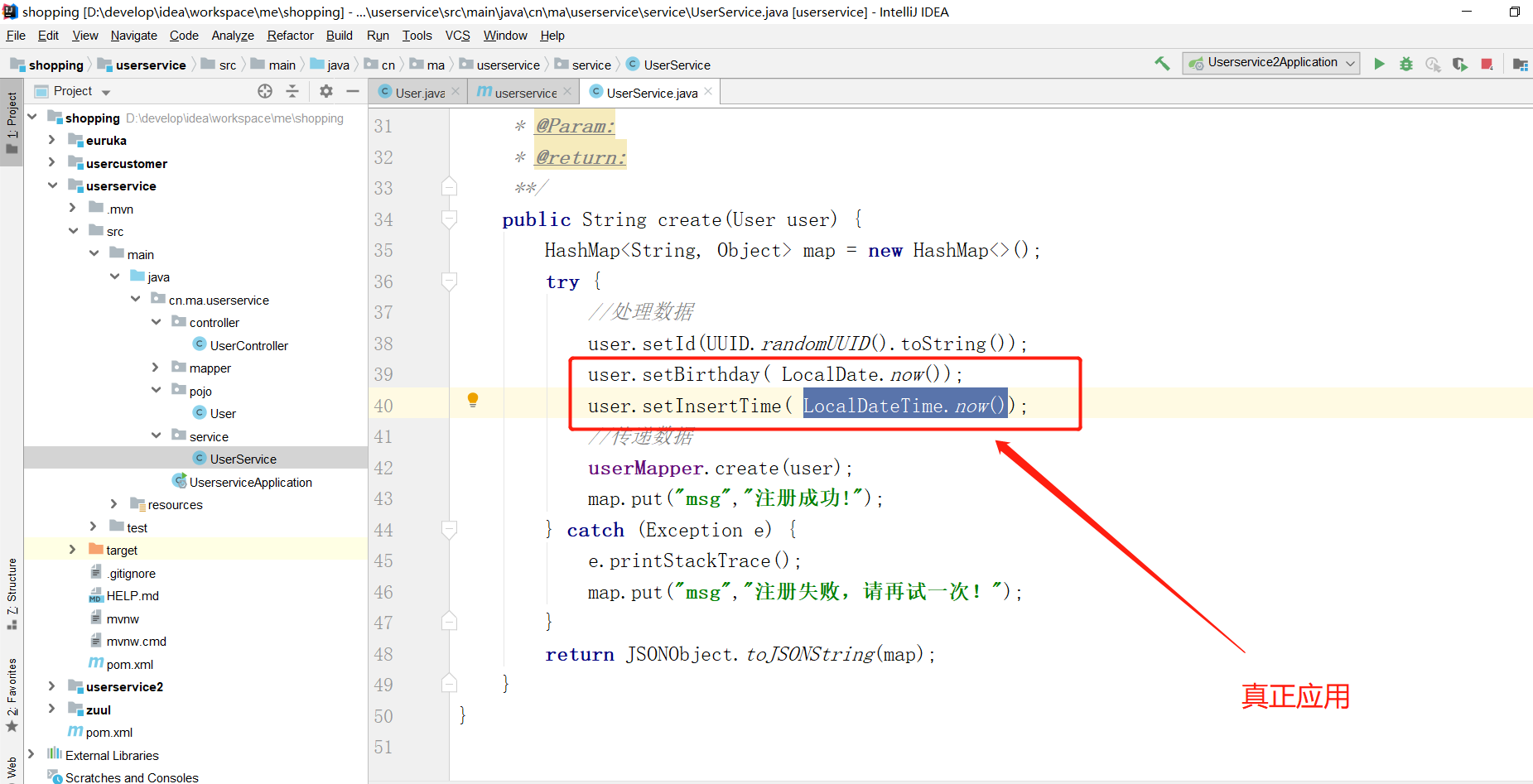Collapse the userservice module
1533x784 pixels.
pyautogui.click(x=51, y=185)
